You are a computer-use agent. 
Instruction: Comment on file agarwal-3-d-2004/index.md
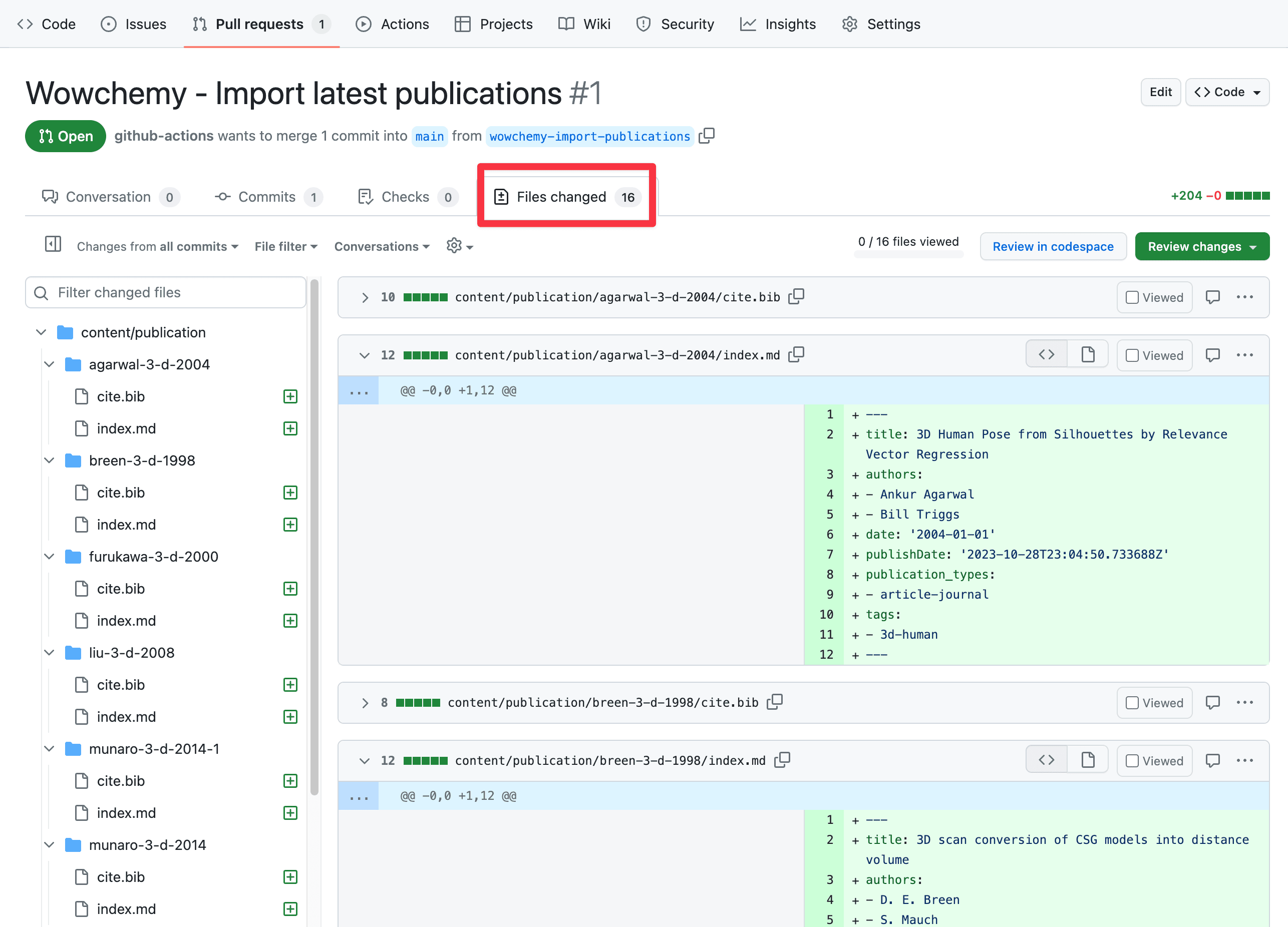1212,355
